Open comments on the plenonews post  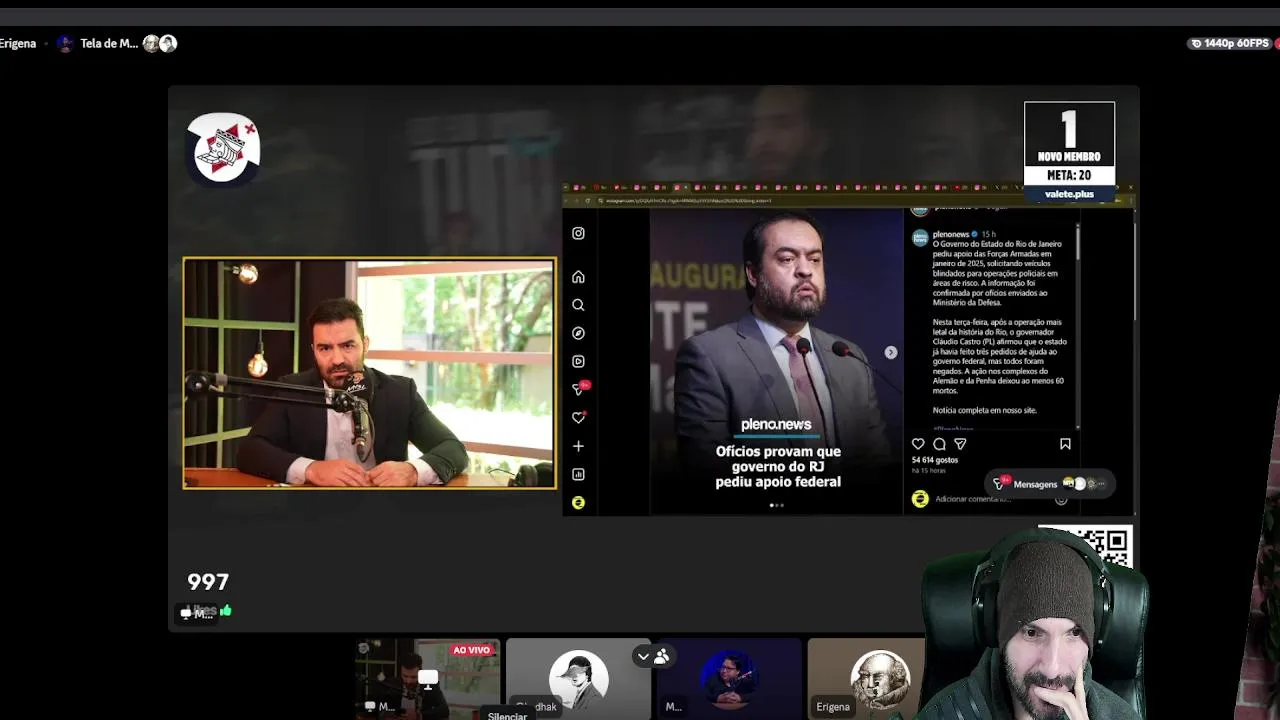(x=939, y=444)
